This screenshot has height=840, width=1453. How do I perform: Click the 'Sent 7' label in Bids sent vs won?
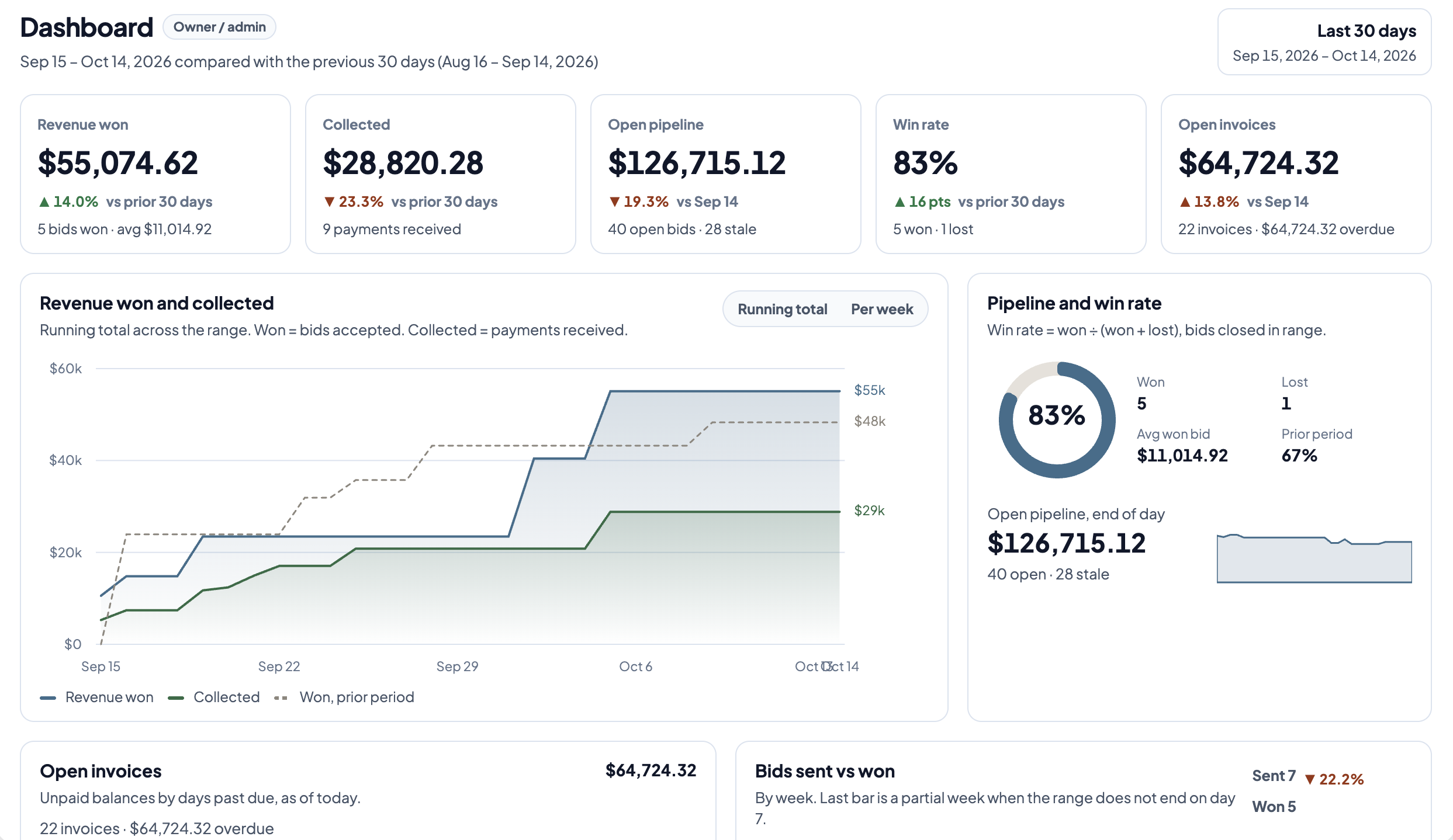coord(1274,776)
